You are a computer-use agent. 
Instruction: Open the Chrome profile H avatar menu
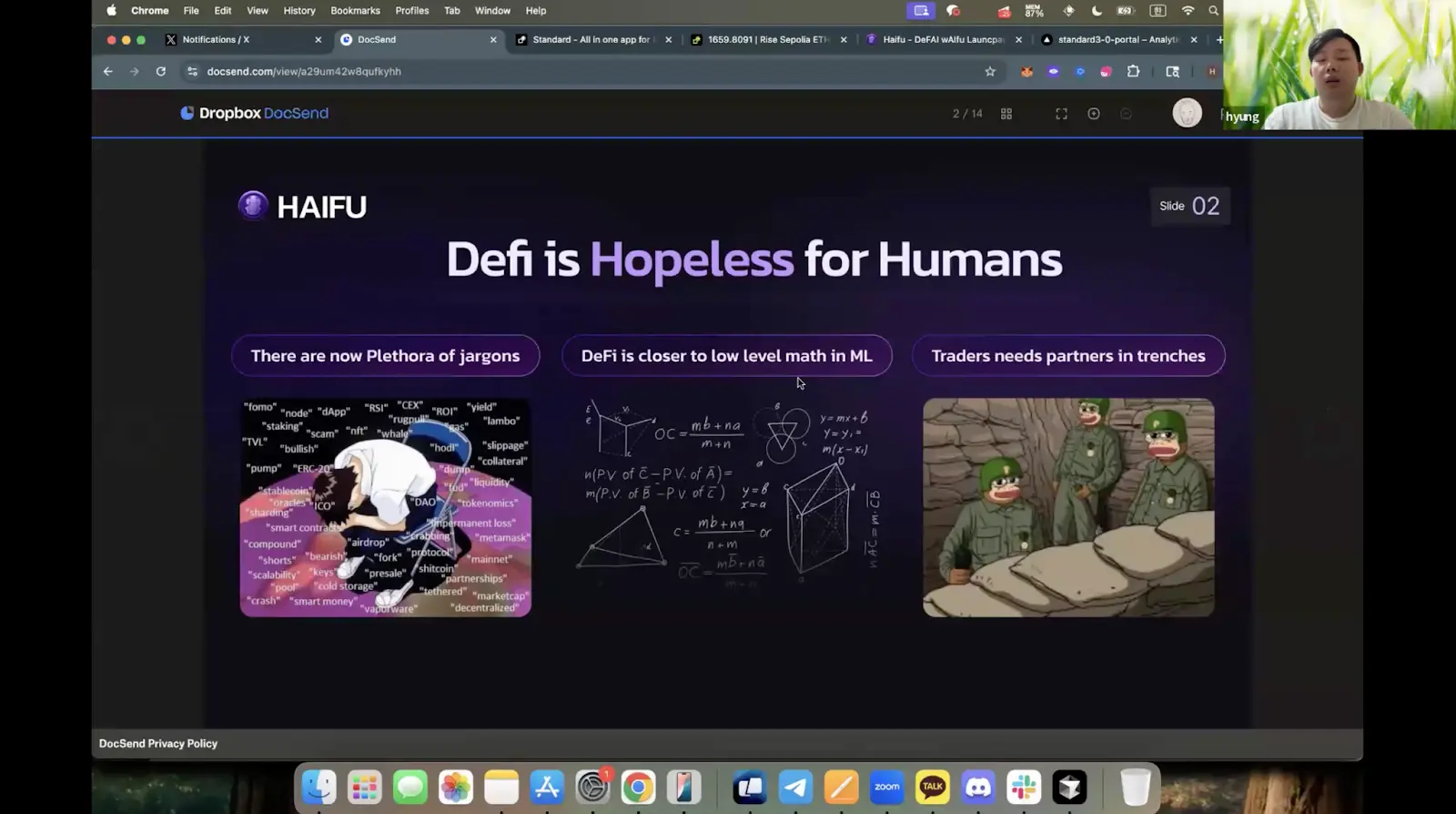tap(1211, 71)
